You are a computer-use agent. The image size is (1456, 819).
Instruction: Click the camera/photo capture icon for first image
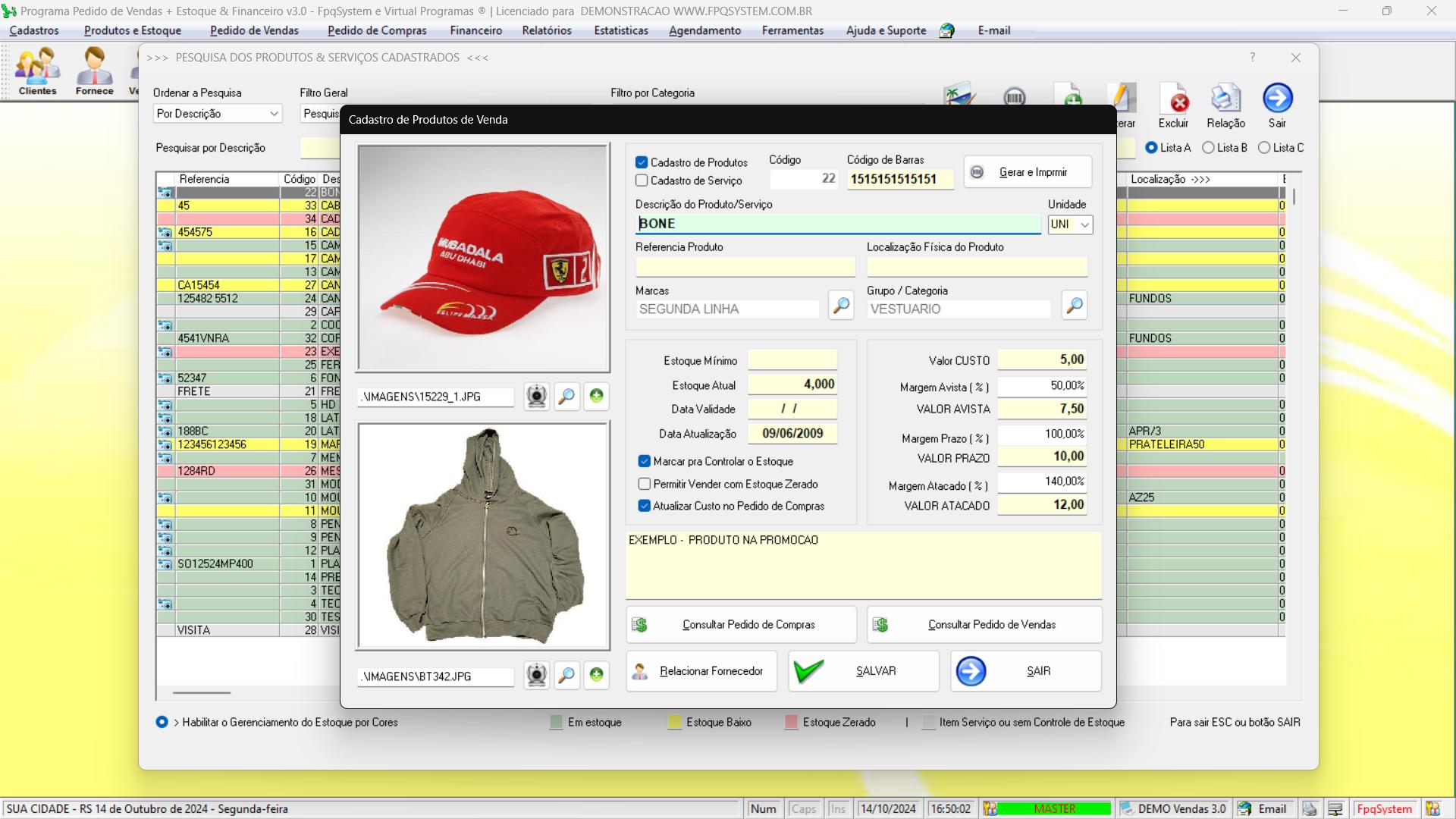pyautogui.click(x=537, y=396)
